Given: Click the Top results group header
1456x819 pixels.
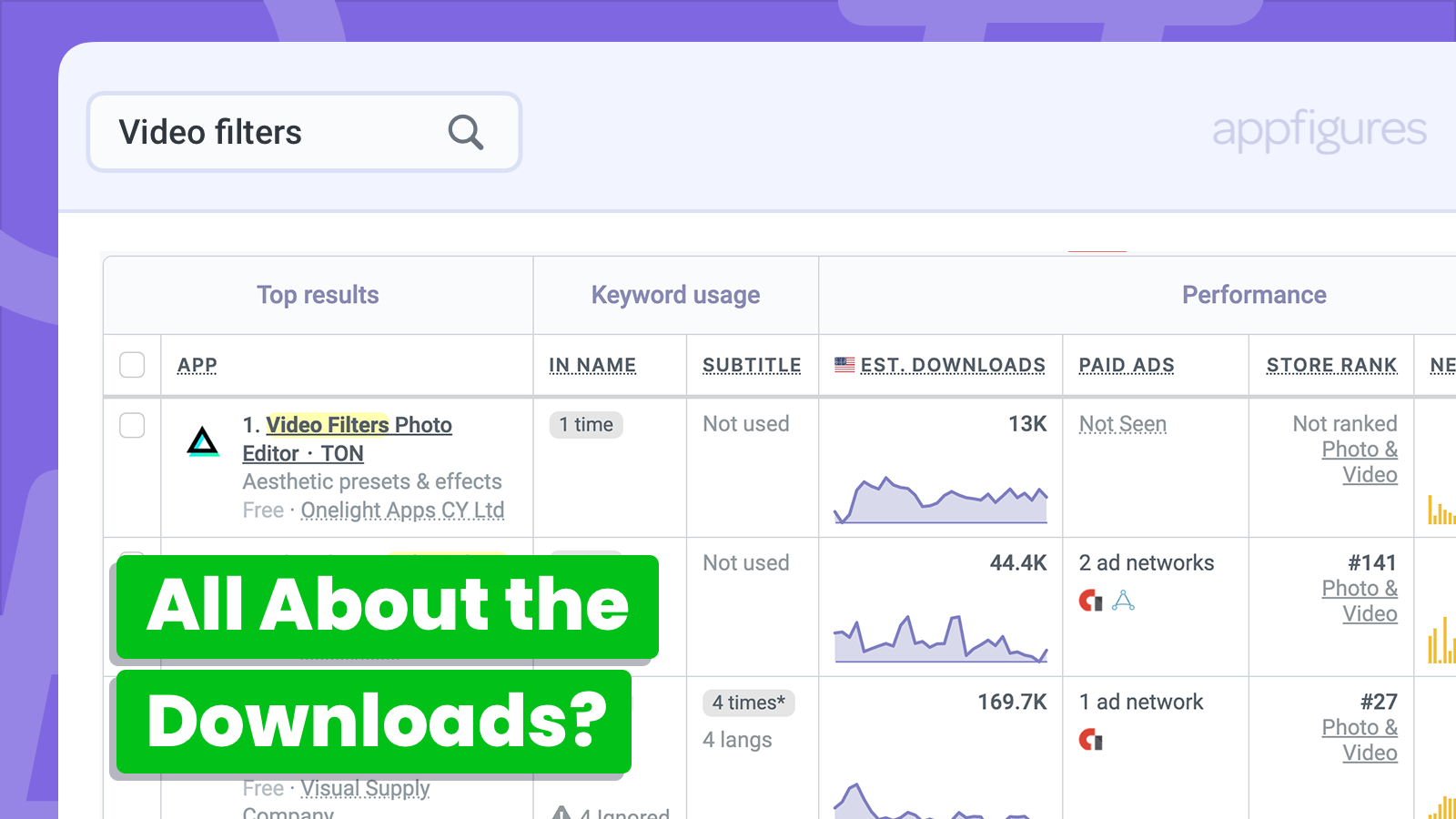Looking at the screenshot, I should tap(318, 295).
